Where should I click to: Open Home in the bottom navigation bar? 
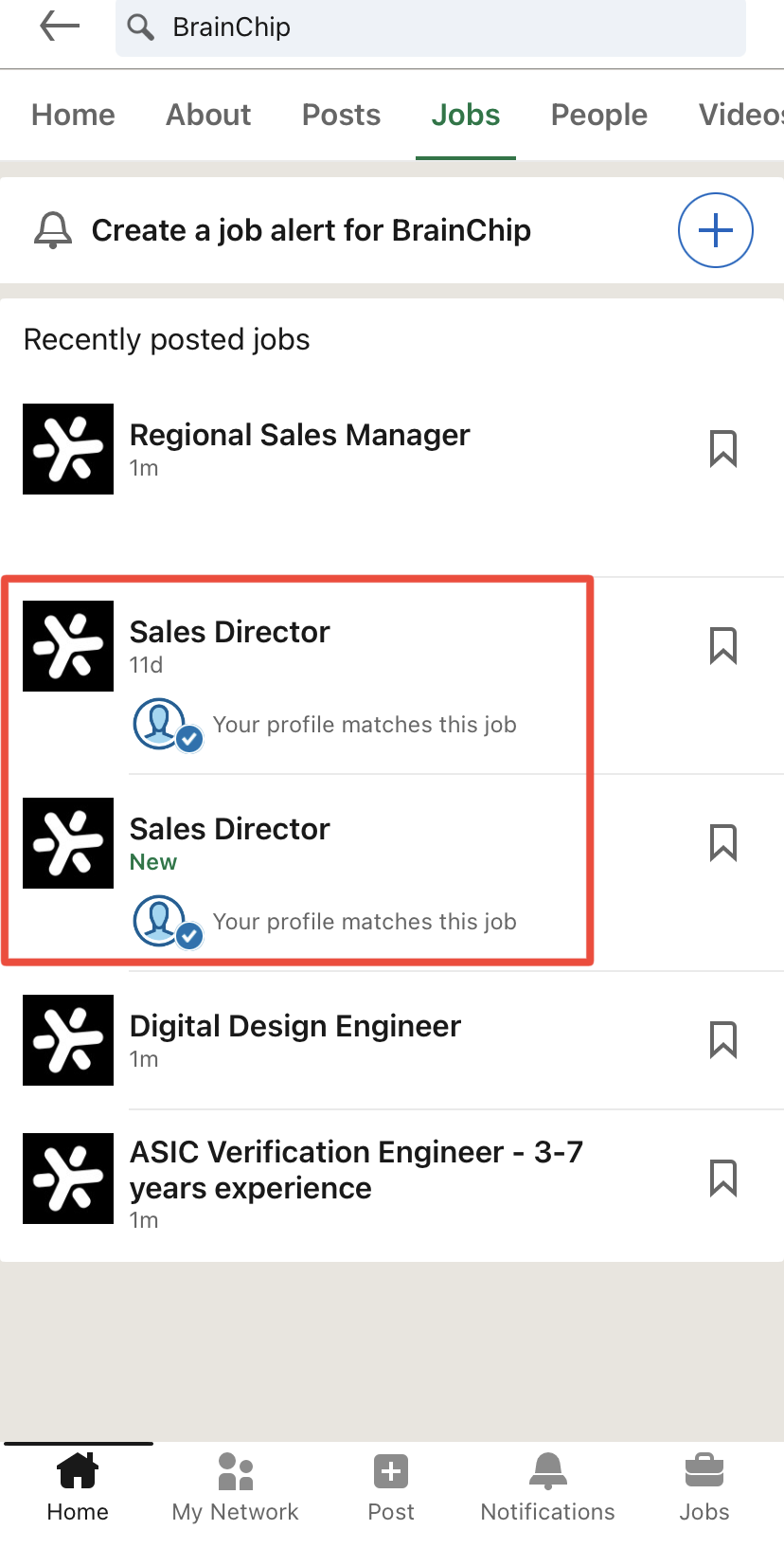coord(78,1487)
